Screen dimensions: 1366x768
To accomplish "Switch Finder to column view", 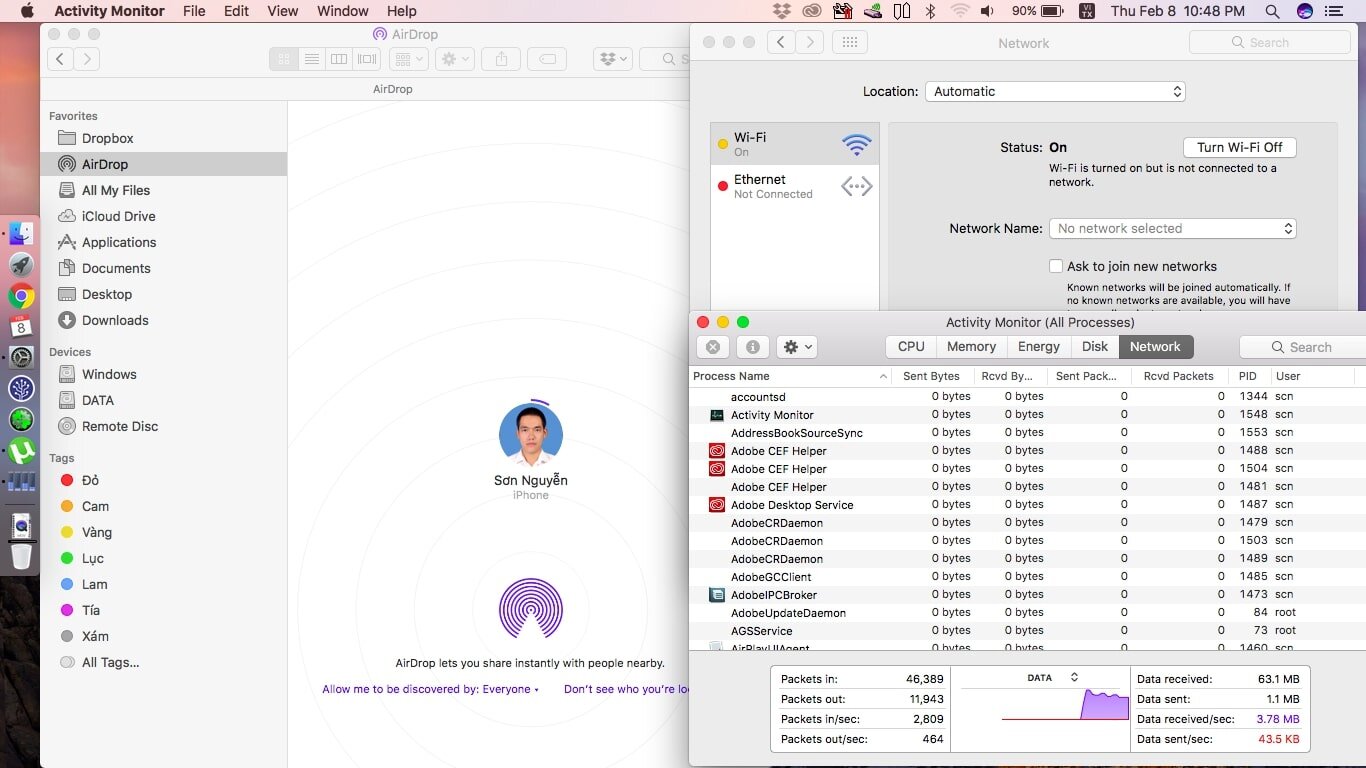I will pyautogui.click(x=339, y=59).
